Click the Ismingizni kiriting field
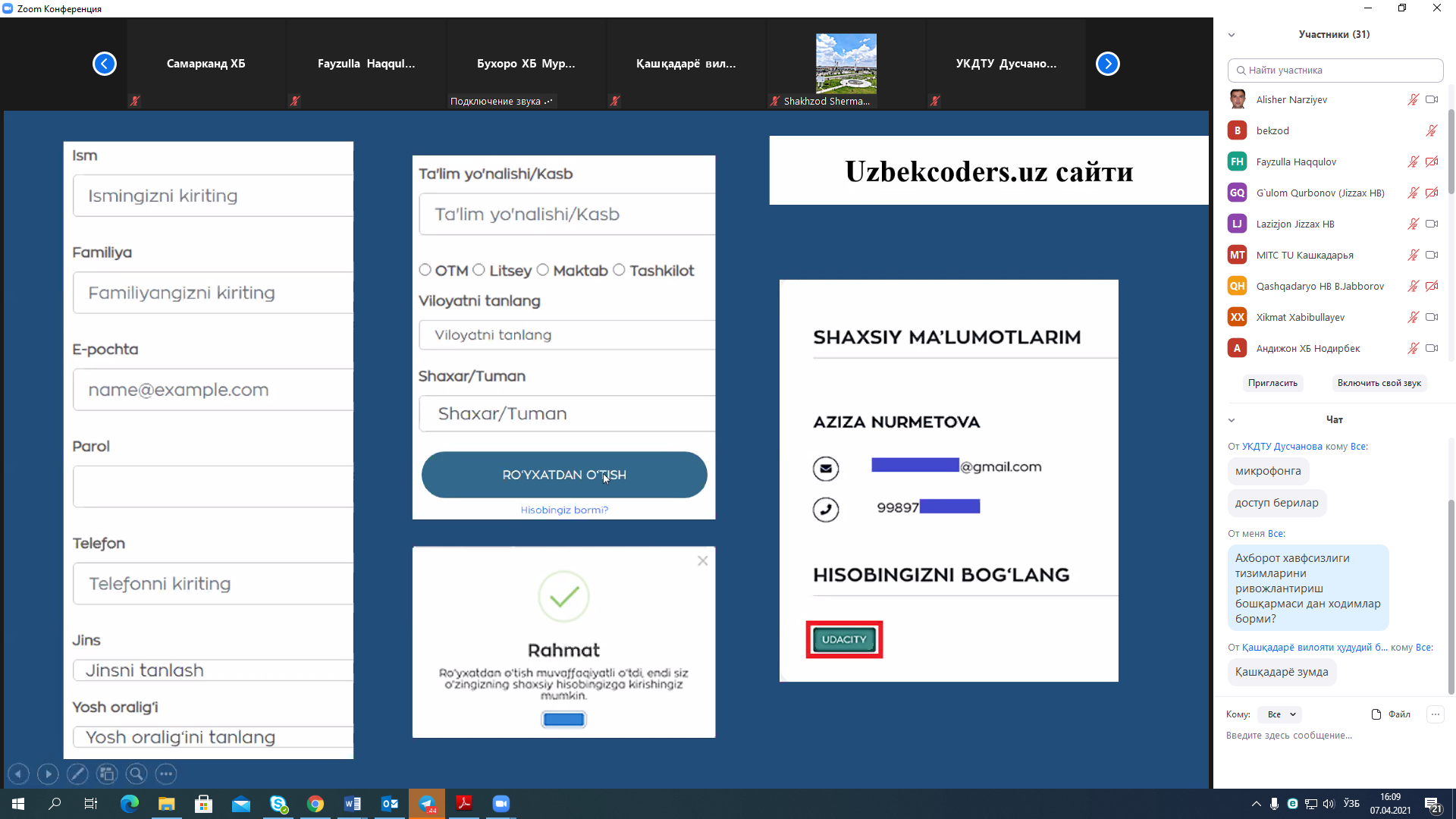The width and height of the screenshot is (1456, 819). tap(213, 196)
